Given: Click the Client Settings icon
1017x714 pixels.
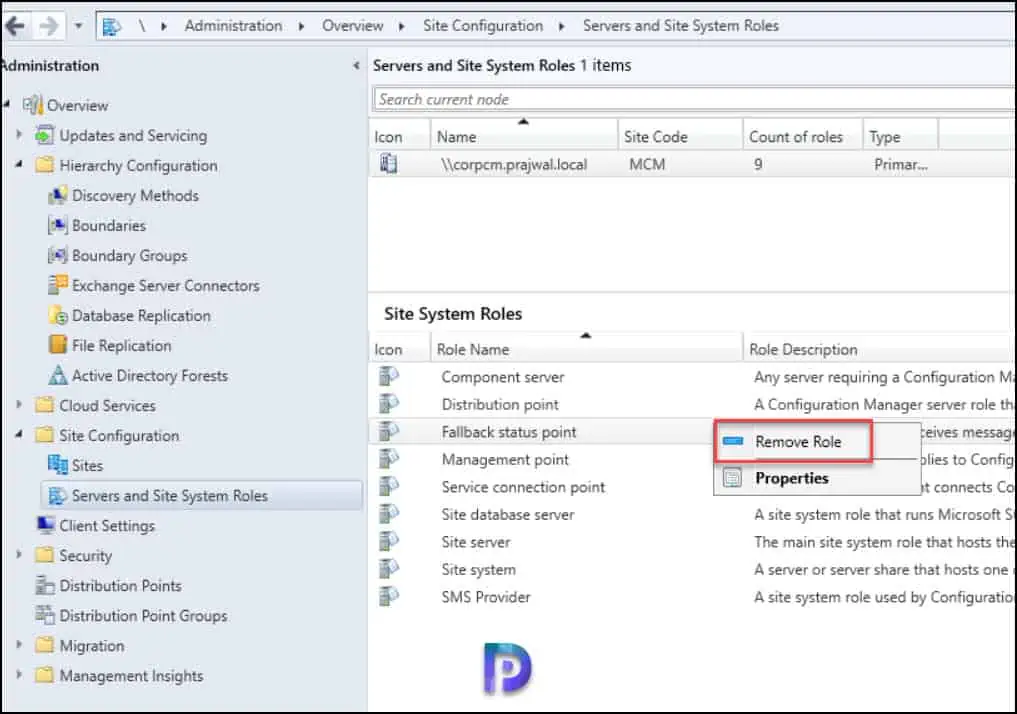Looking at the screenshot, I should (x=45, y=525).
